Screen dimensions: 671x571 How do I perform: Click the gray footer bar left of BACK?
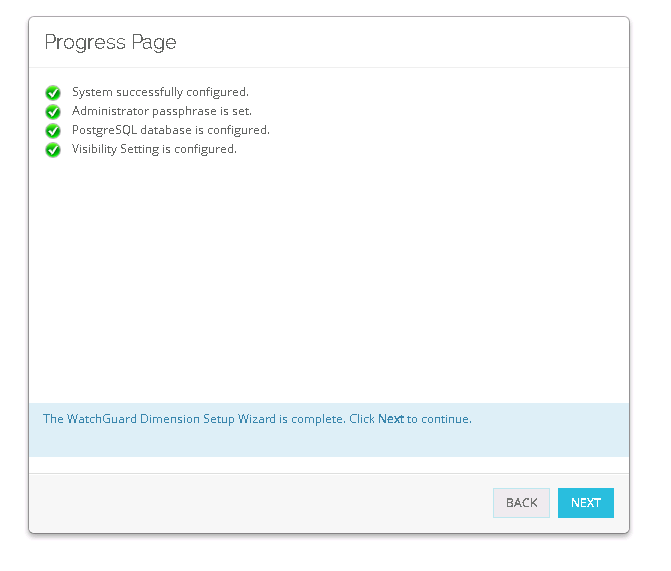[x=250, y=503]
